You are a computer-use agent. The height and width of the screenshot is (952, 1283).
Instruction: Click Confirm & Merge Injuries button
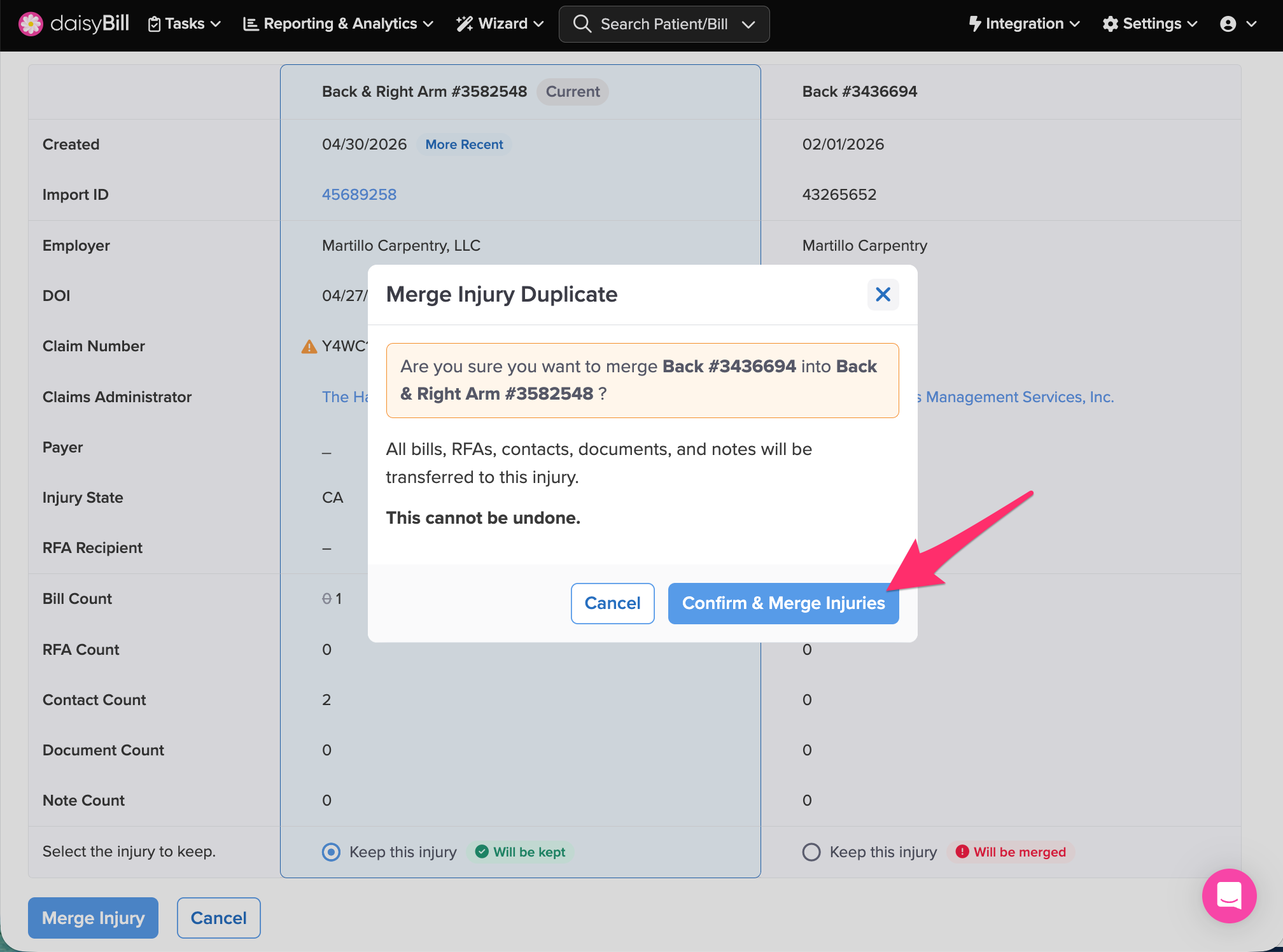click(783, 603)
